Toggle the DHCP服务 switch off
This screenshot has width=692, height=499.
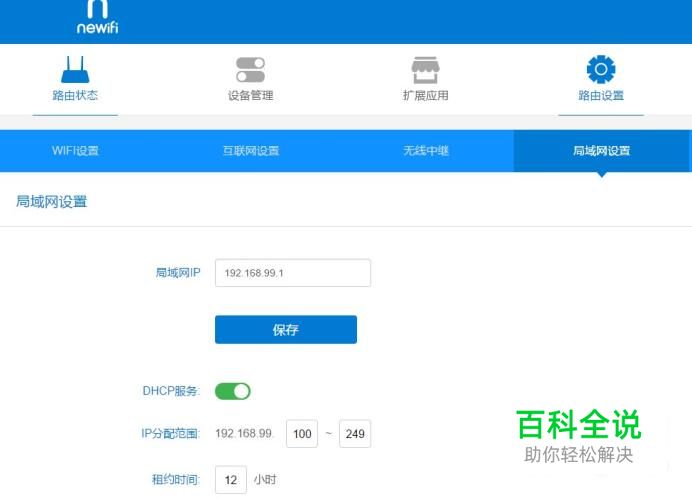coord(233,391)
